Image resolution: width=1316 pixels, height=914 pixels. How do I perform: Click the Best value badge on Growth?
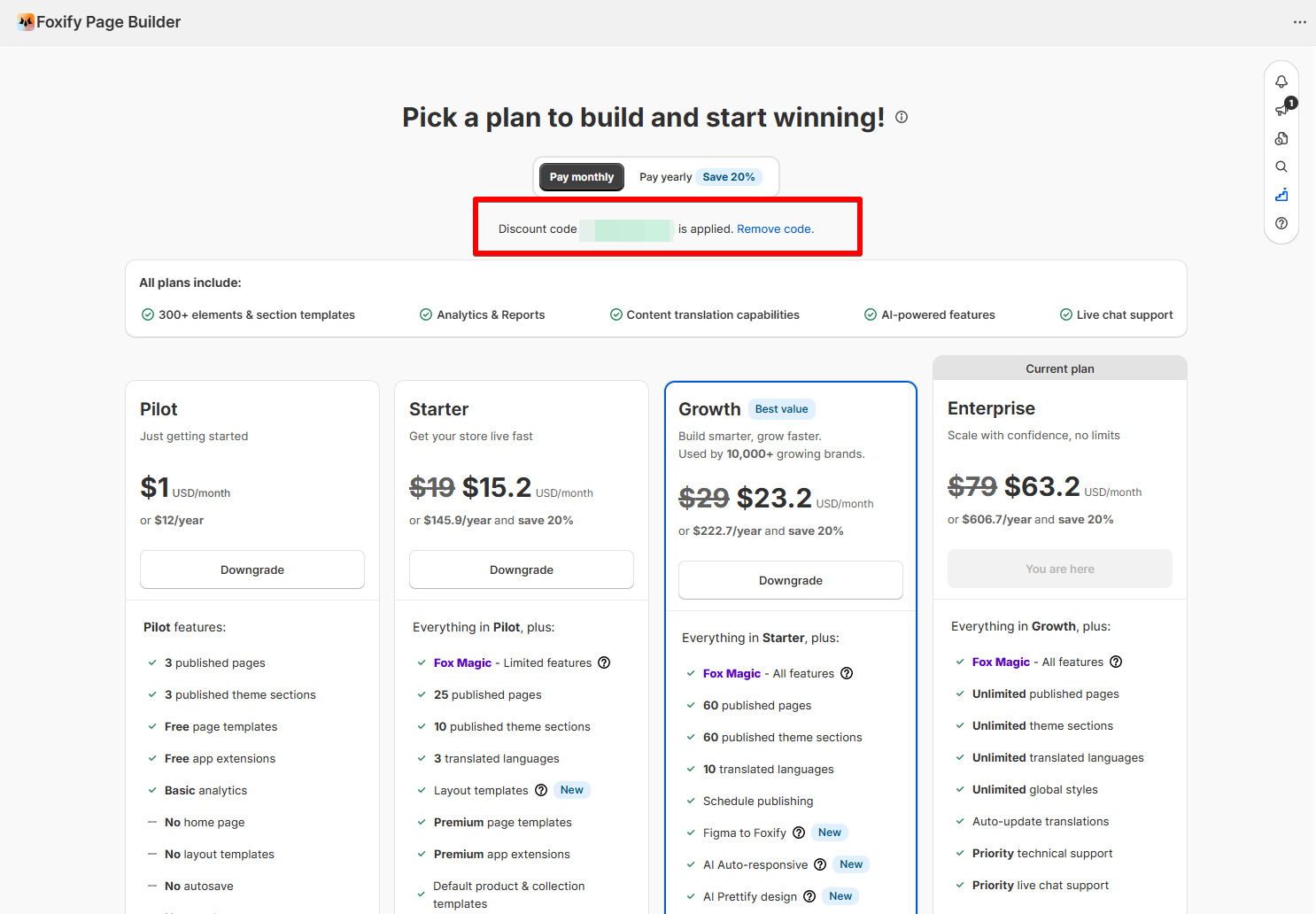click(782, 409)
